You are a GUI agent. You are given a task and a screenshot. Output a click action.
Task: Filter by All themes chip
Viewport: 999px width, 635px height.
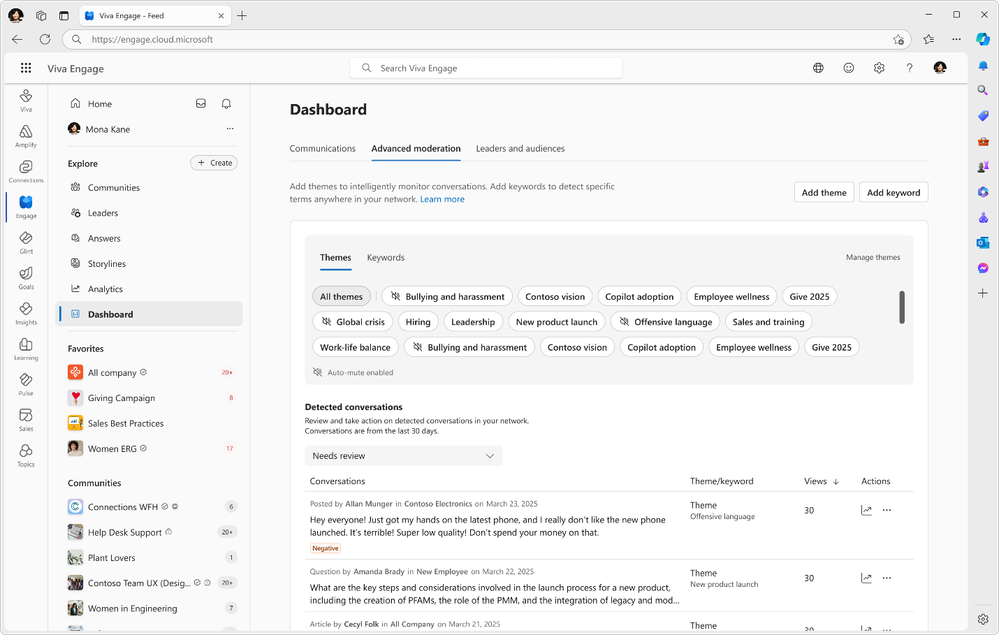[x=341, y=296]
